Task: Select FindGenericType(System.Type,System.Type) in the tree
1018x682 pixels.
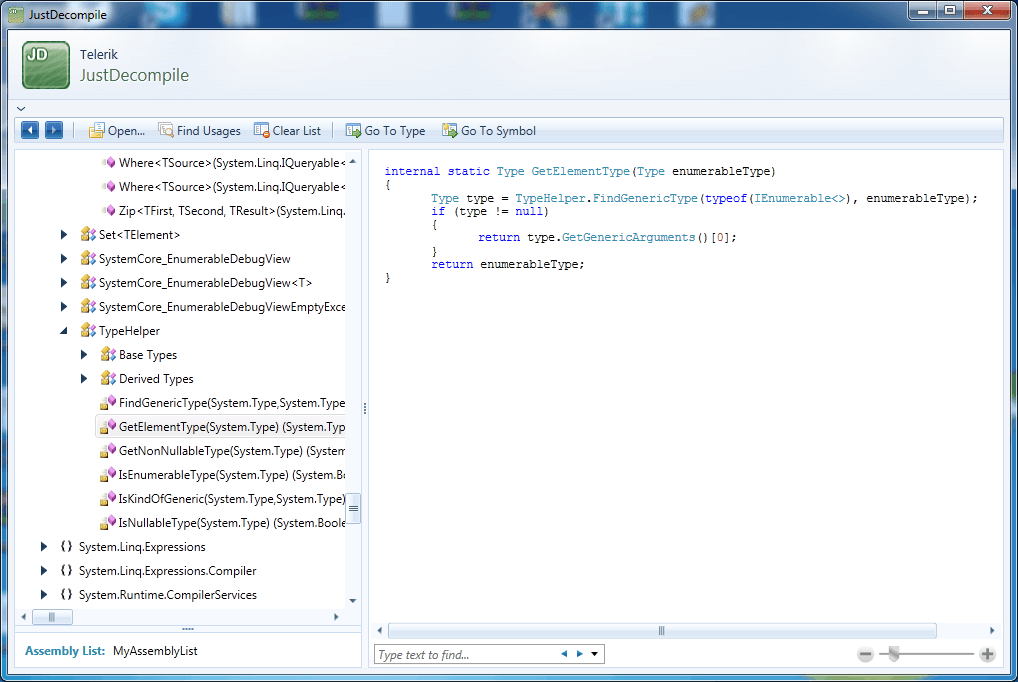Action: pyautogui.click(x=221, y=403)
